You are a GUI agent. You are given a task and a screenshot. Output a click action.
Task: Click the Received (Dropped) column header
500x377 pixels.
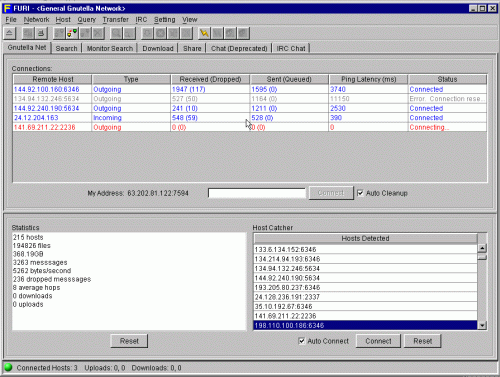coord(210,79)
